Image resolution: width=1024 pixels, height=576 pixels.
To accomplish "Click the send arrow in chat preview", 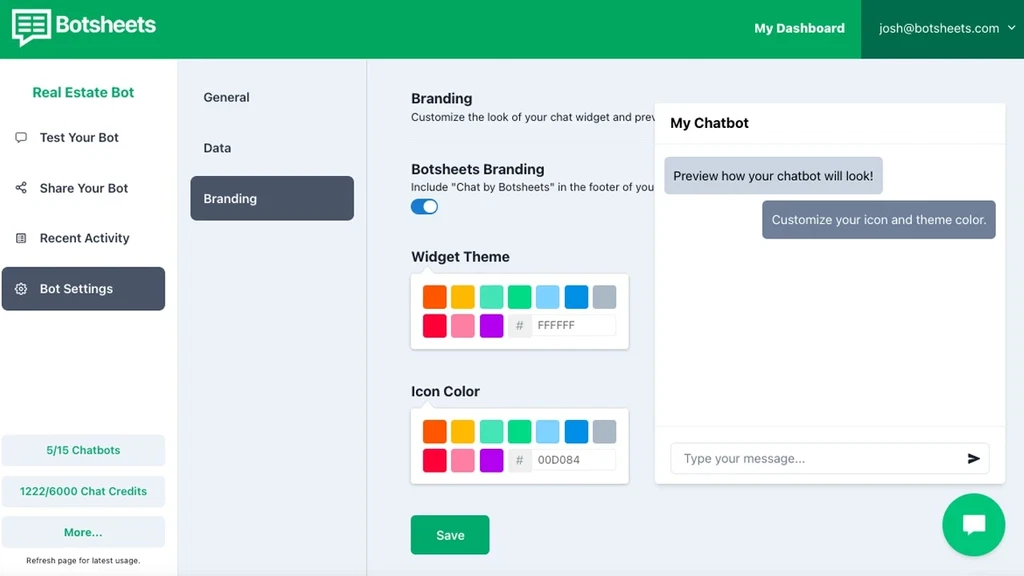I will point(973,459).
